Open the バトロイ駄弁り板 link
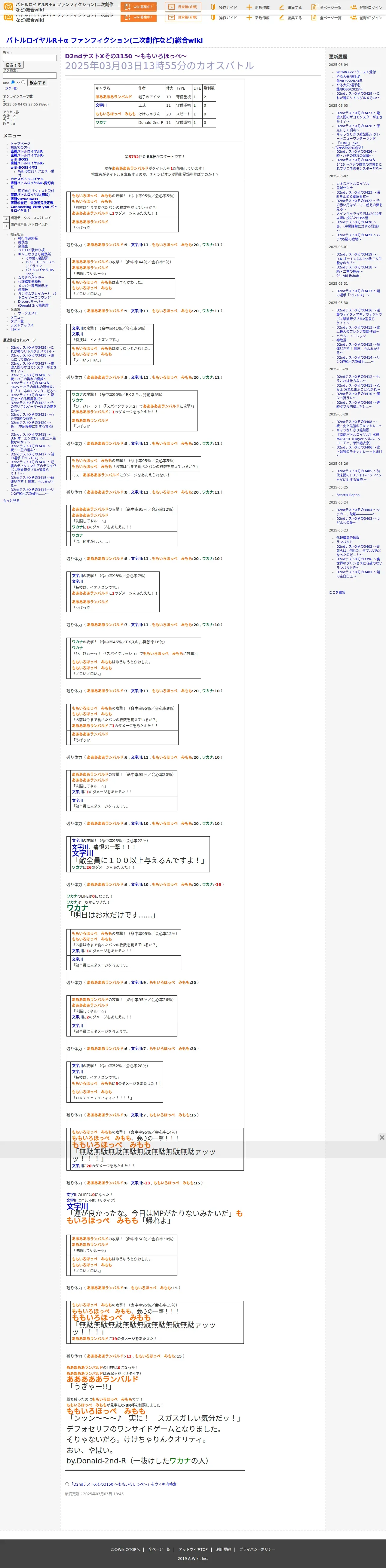This screenshot has width=386, height=1568. point(31,250)
